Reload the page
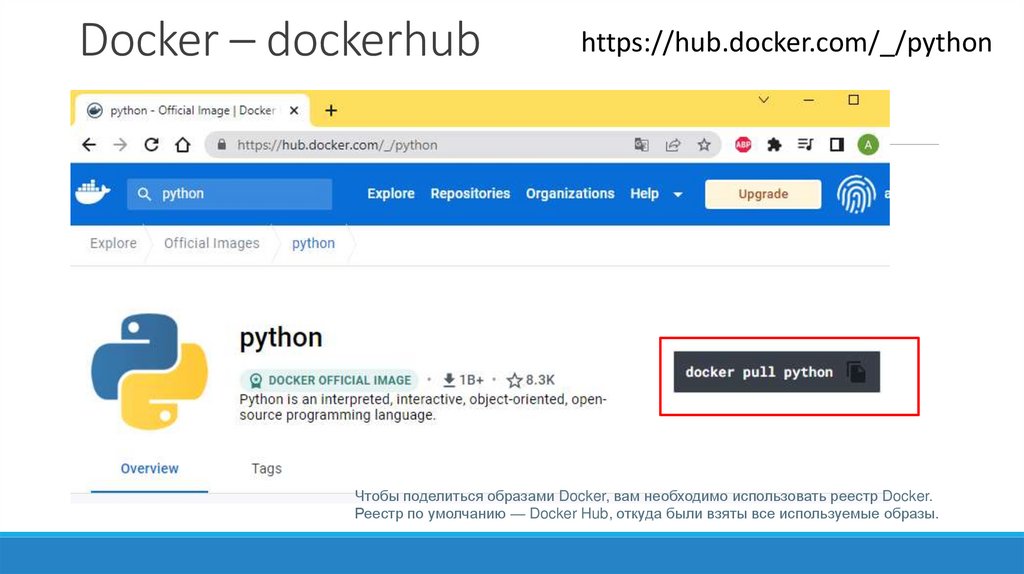 coord(152,145)
